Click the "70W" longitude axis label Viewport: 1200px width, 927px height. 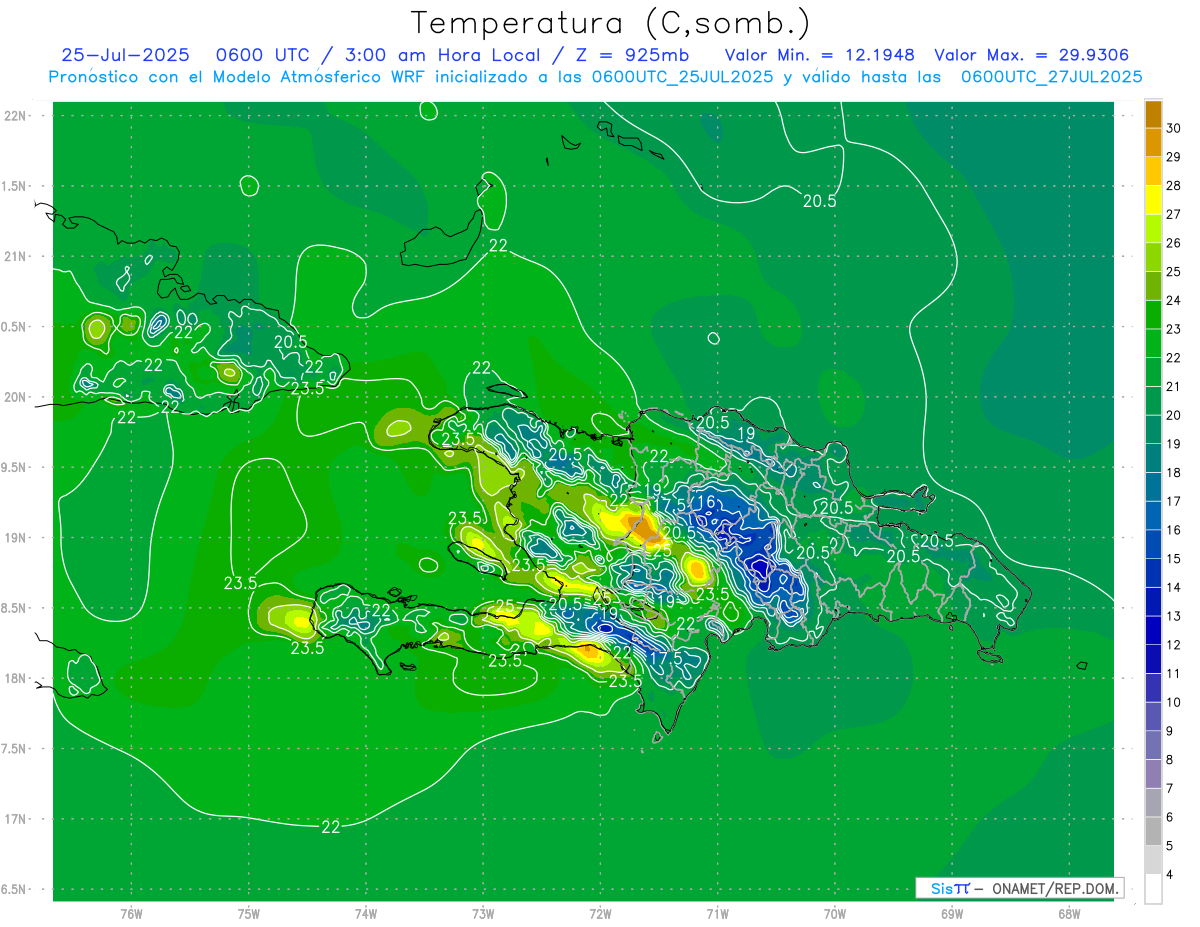(835, 914)
